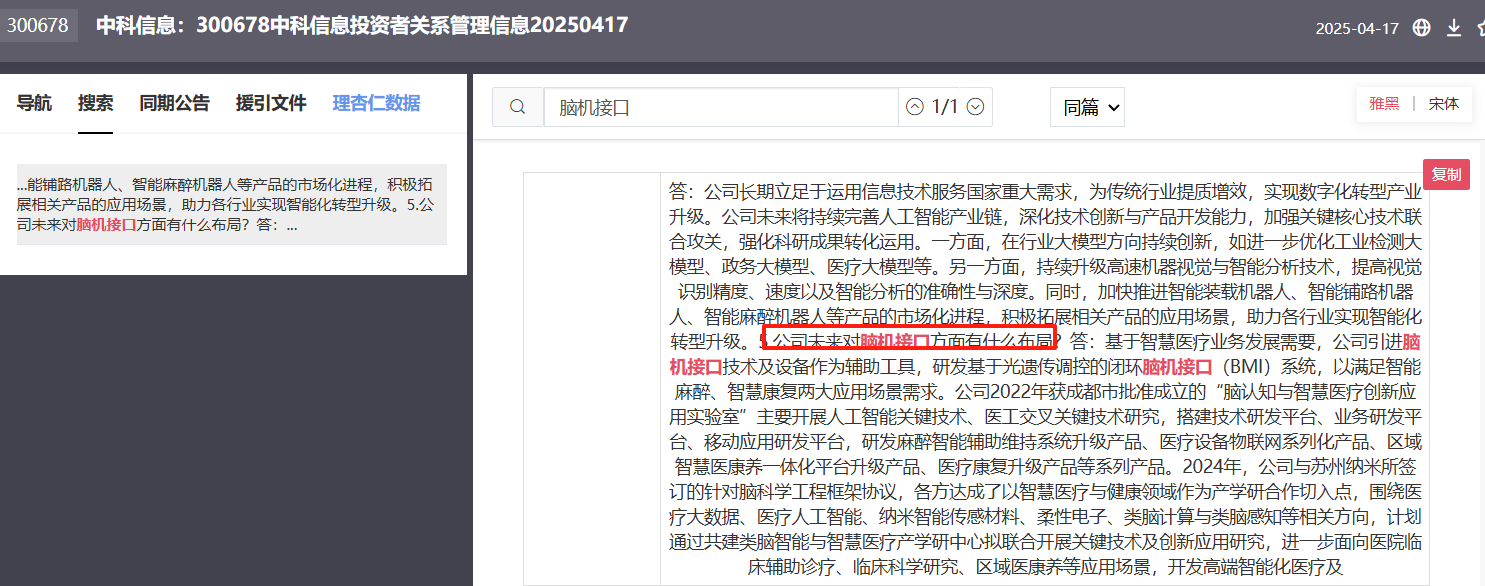Download the document via the download icon
The image size is (1485, 586).
click(1454, 27)
